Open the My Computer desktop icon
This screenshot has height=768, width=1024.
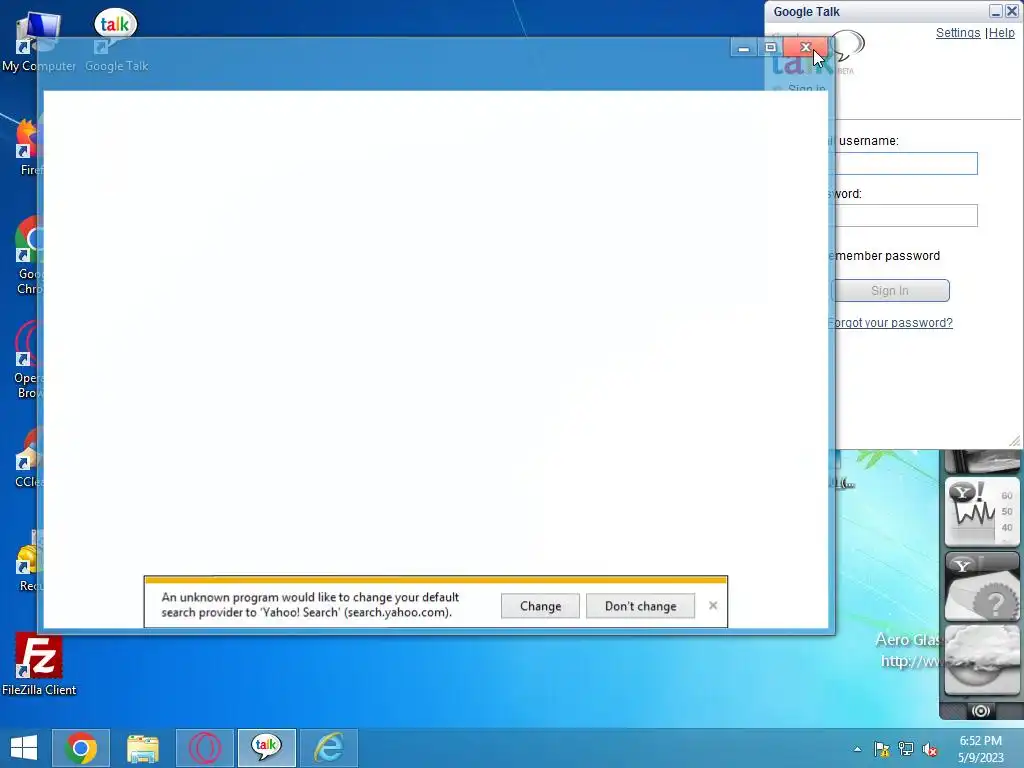tap(38, 39)
